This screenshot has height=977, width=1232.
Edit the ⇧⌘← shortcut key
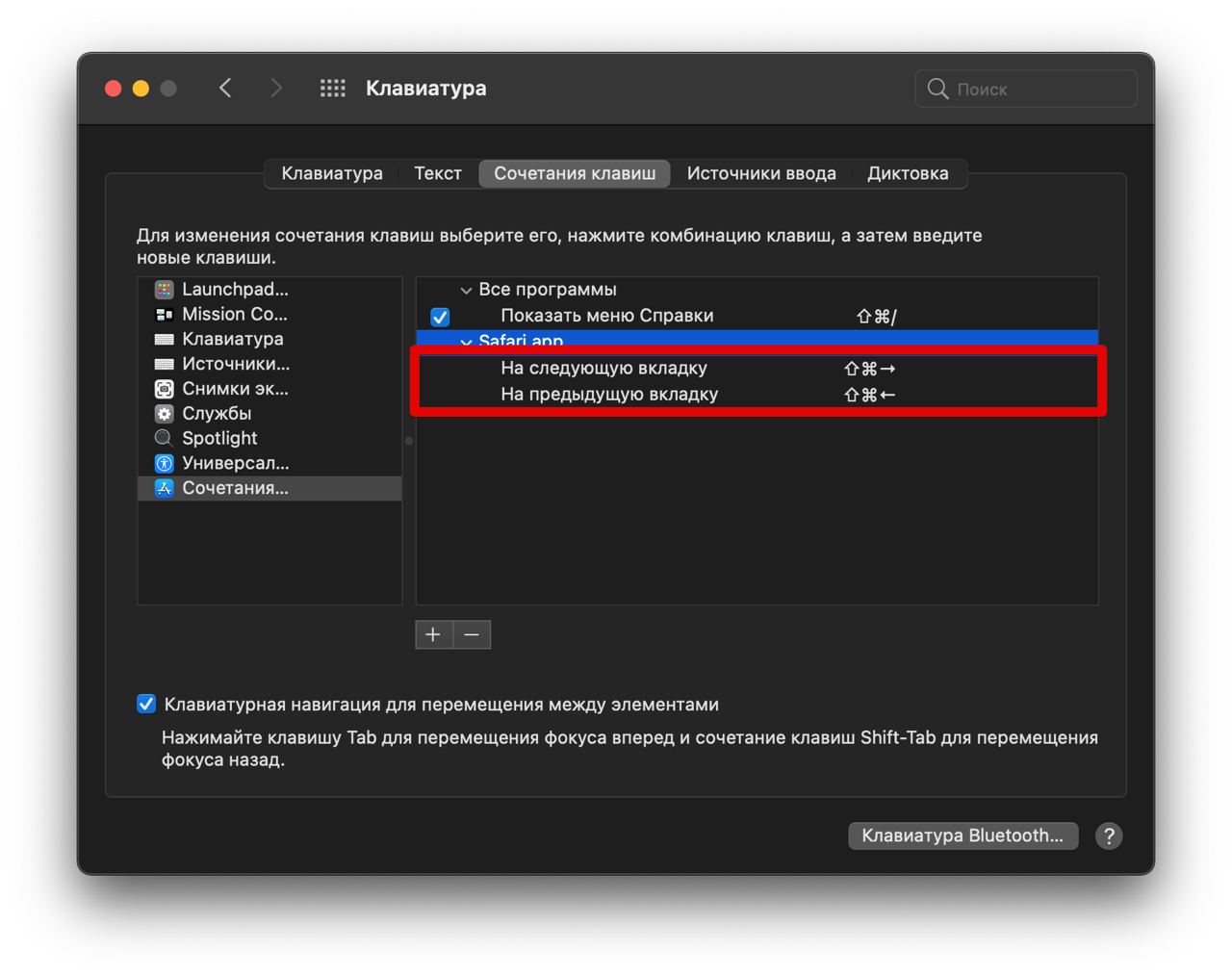click(x=869, y=395)
